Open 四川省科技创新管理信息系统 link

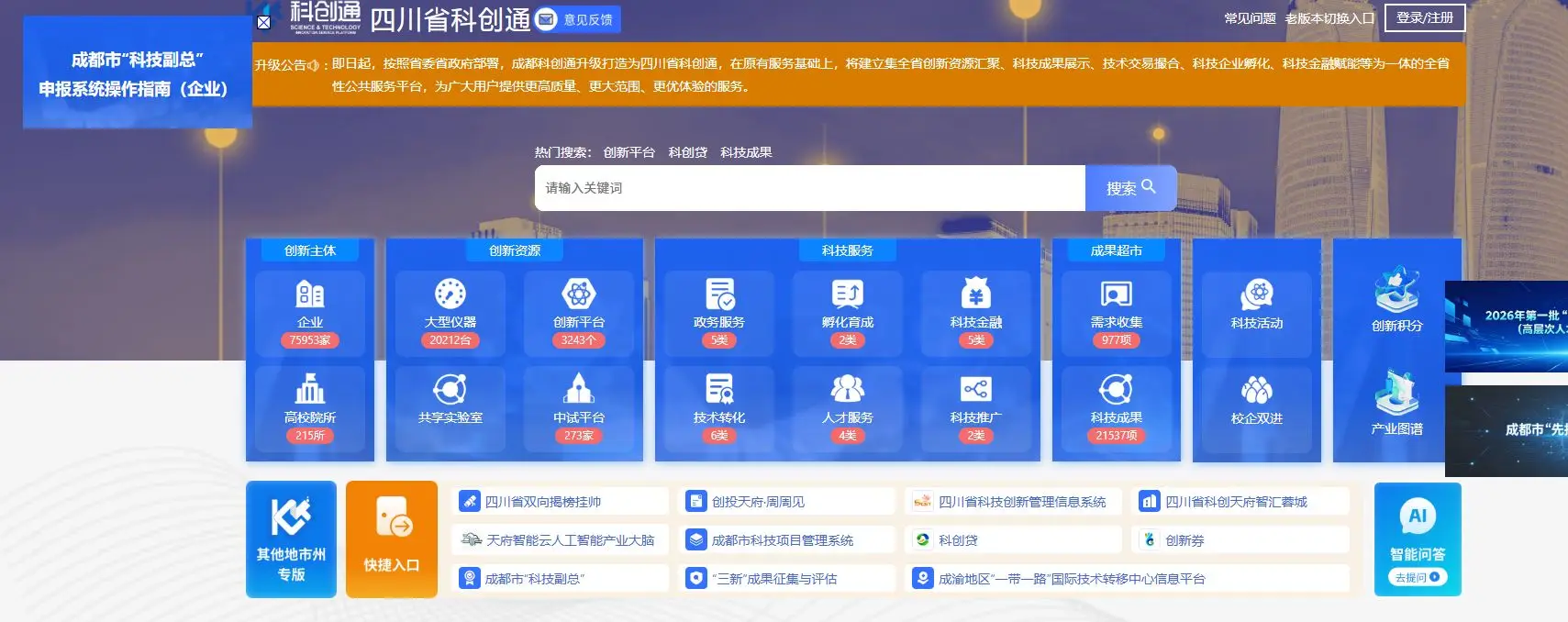(x=1014, y=502)
